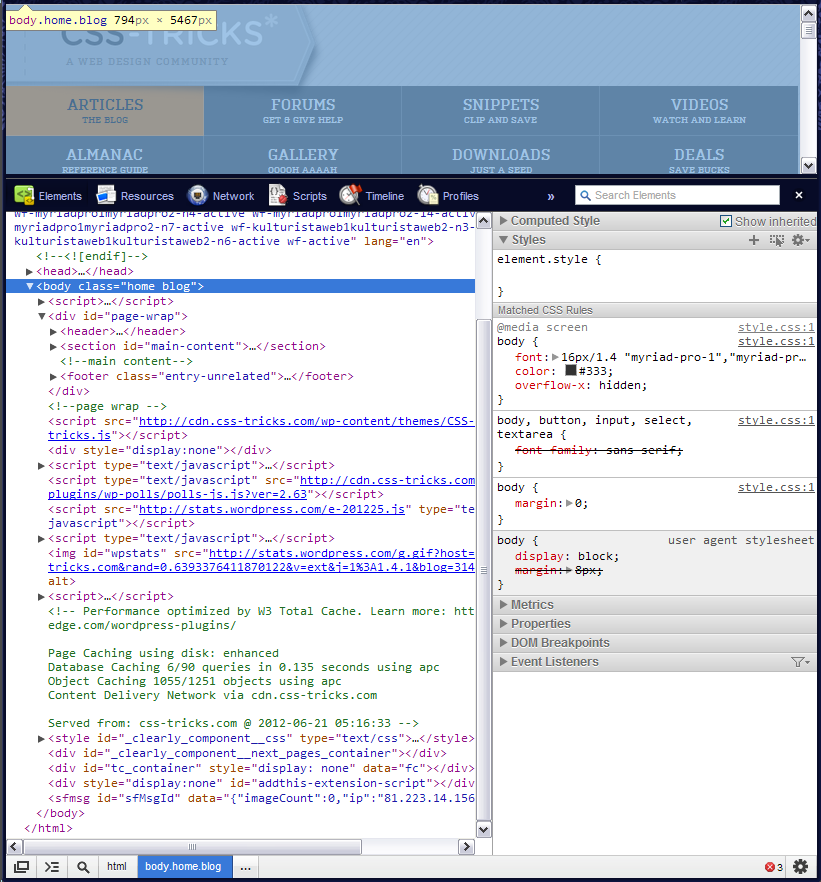Open style.css:1 link beside @media screen
Screen dimensions: 821x882
(x=776, y=327)
